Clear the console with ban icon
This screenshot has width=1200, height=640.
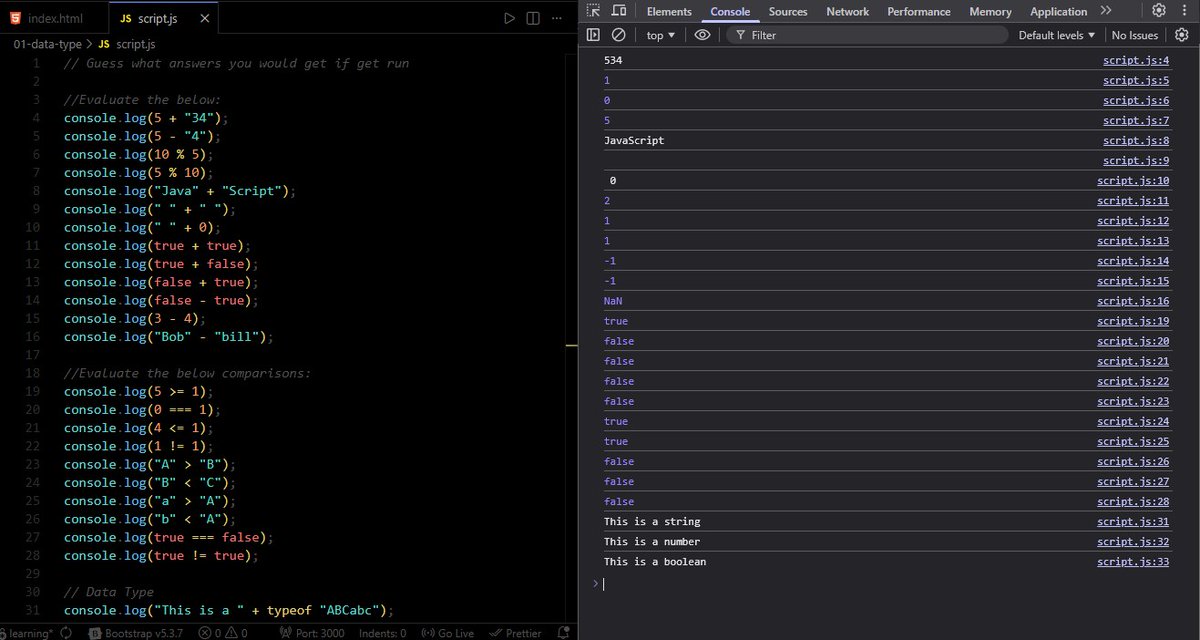pos(619,35)
